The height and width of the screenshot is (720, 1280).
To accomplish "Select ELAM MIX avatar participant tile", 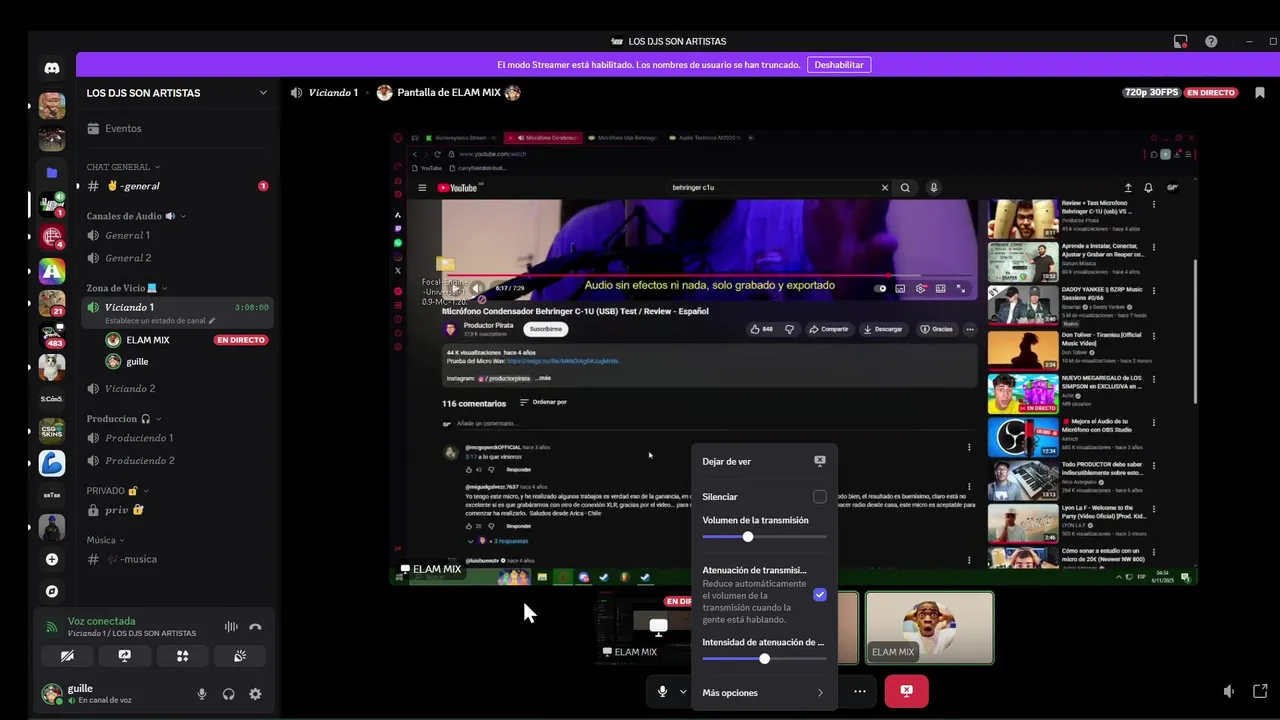I will (929, 628).
